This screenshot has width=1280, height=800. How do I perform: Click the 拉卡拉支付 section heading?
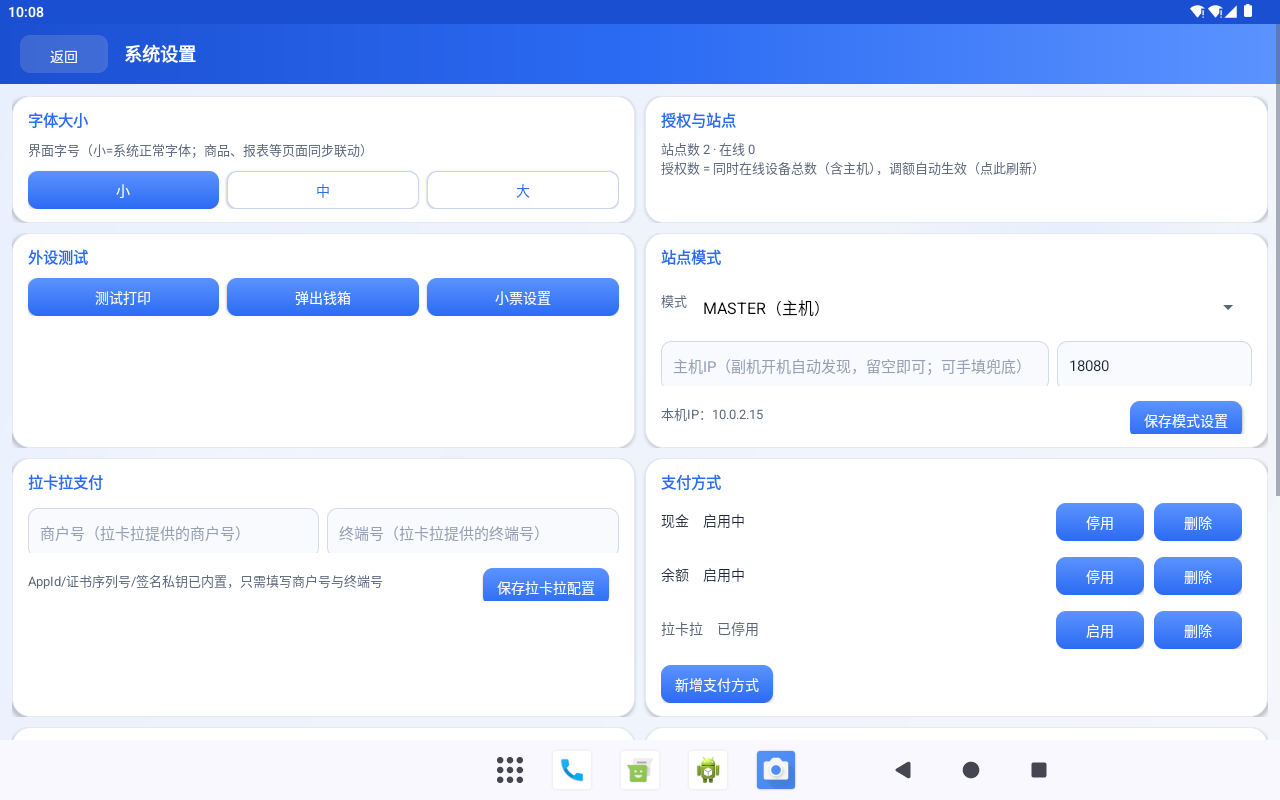[65, 482]
